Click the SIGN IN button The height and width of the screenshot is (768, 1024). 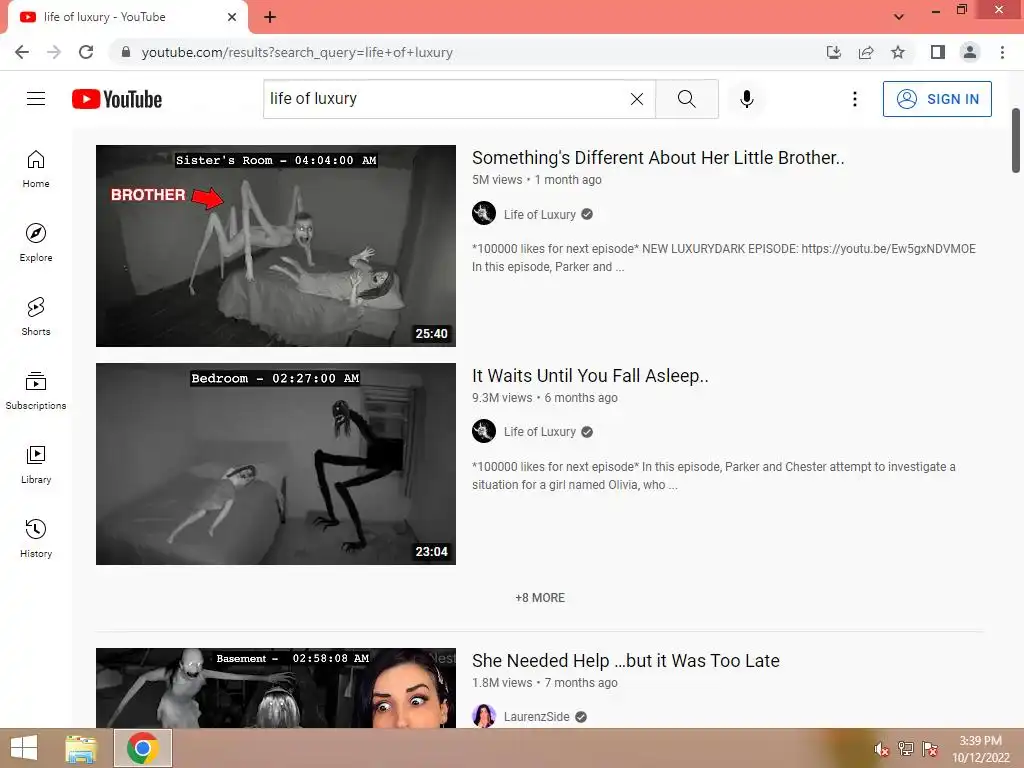pyautogui.click(x=937, y=99)
